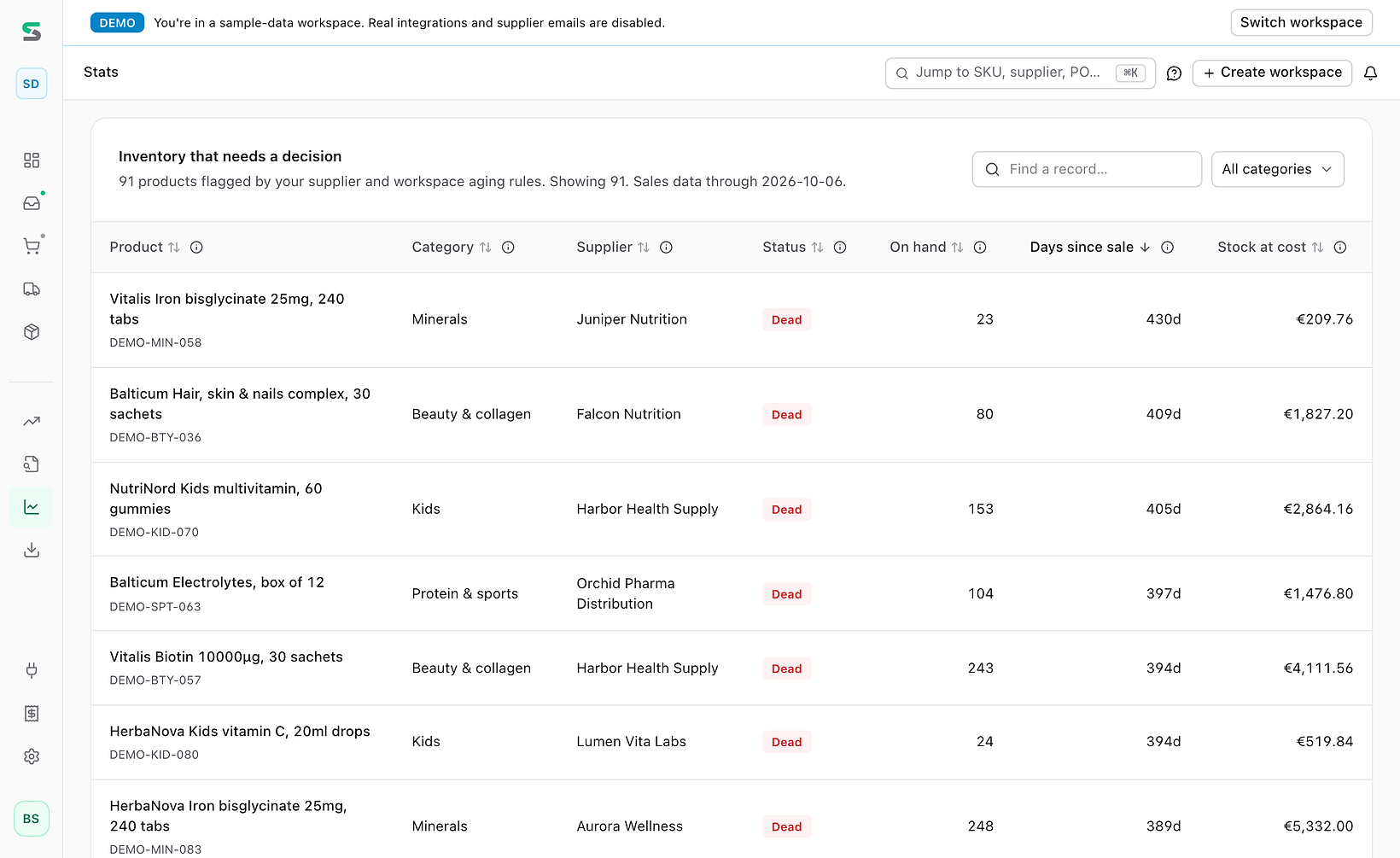This screenshot has width=1400, height=858.
Task: Click the Create workspace button
Action: (x=1272, y=73)
